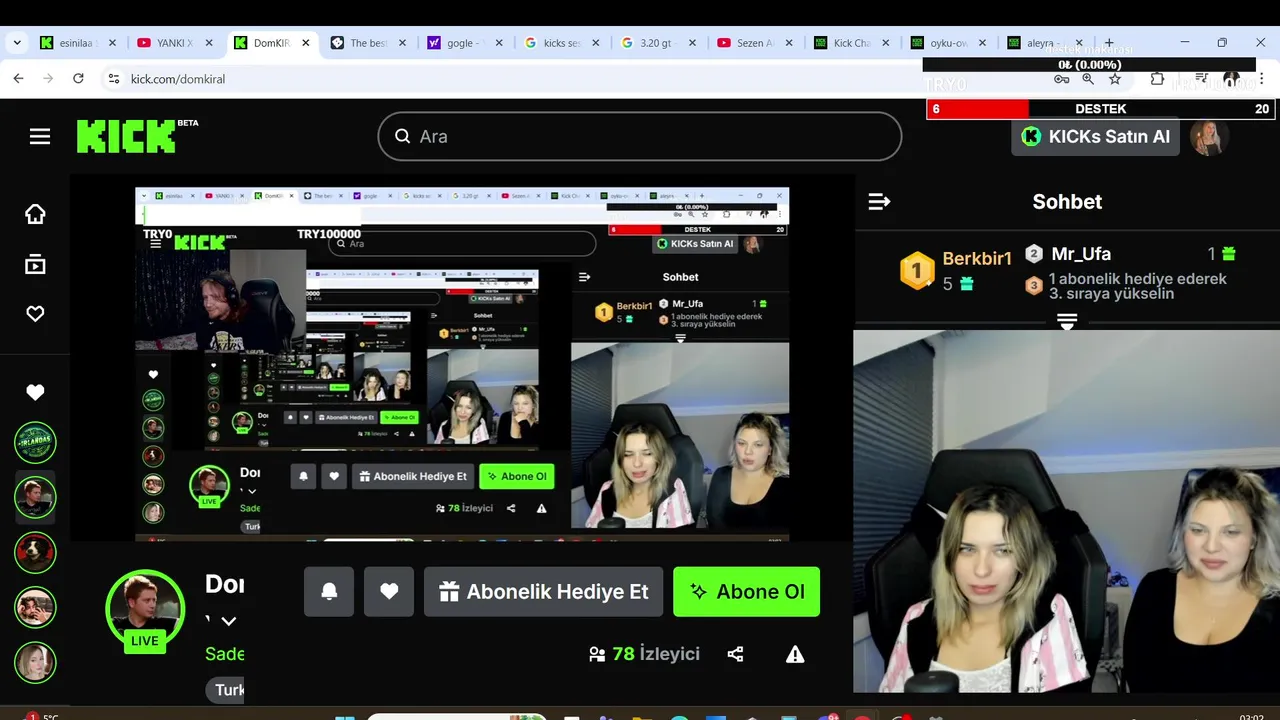1280x720 pixels.
Task: Switch to the aleyra tab
Action: click(x=1046, y=43)
